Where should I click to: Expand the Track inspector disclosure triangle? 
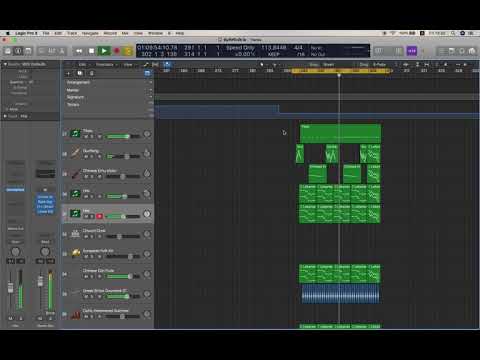pyautogui.click(x=5, y=116)
